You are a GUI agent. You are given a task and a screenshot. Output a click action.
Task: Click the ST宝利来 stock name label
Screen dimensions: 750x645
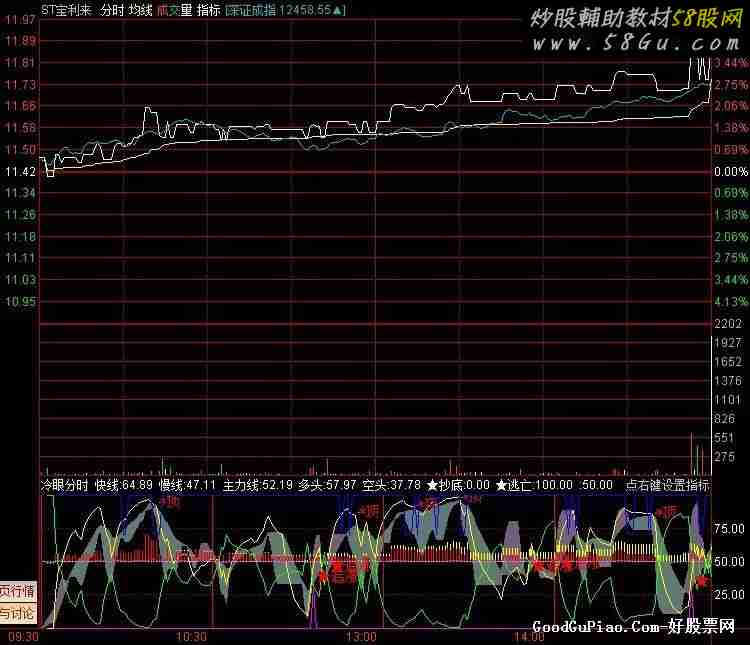click(66, 10)
